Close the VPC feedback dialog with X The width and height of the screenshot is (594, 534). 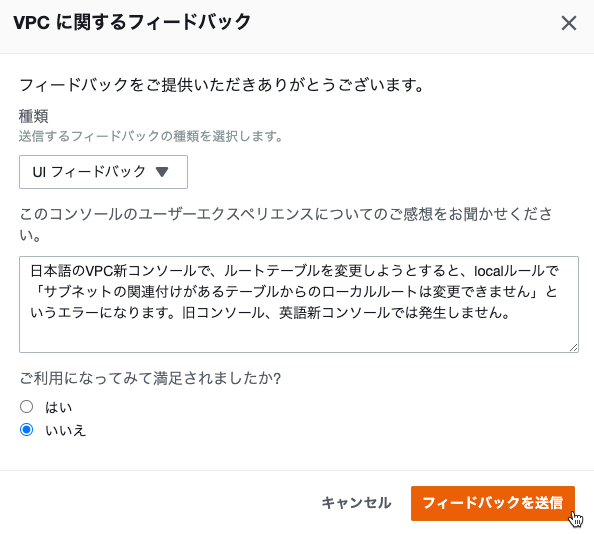pos(569,23)
